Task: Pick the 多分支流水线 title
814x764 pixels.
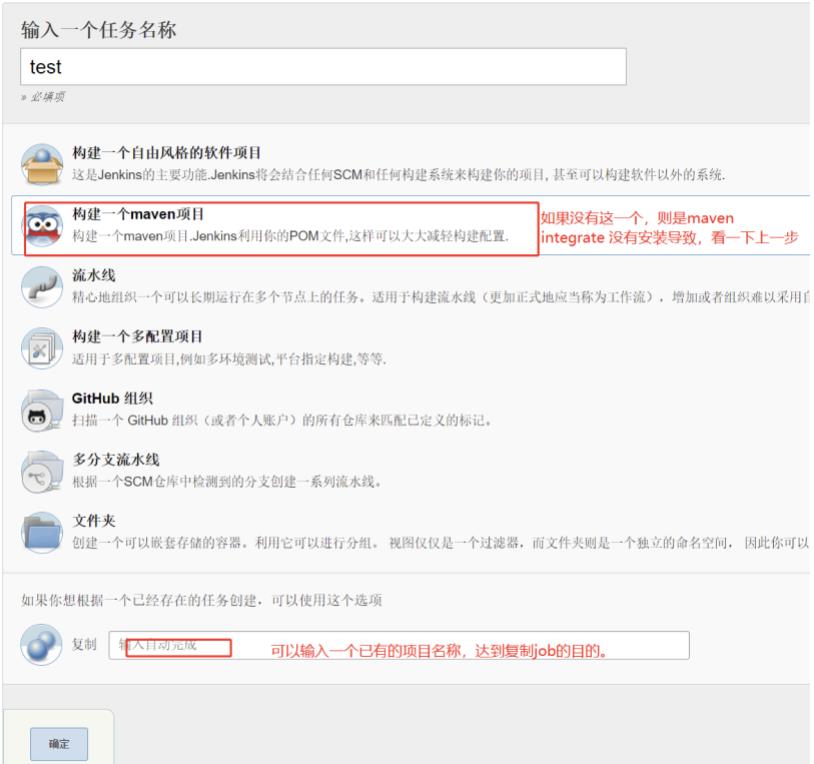Action: (116, 459)
